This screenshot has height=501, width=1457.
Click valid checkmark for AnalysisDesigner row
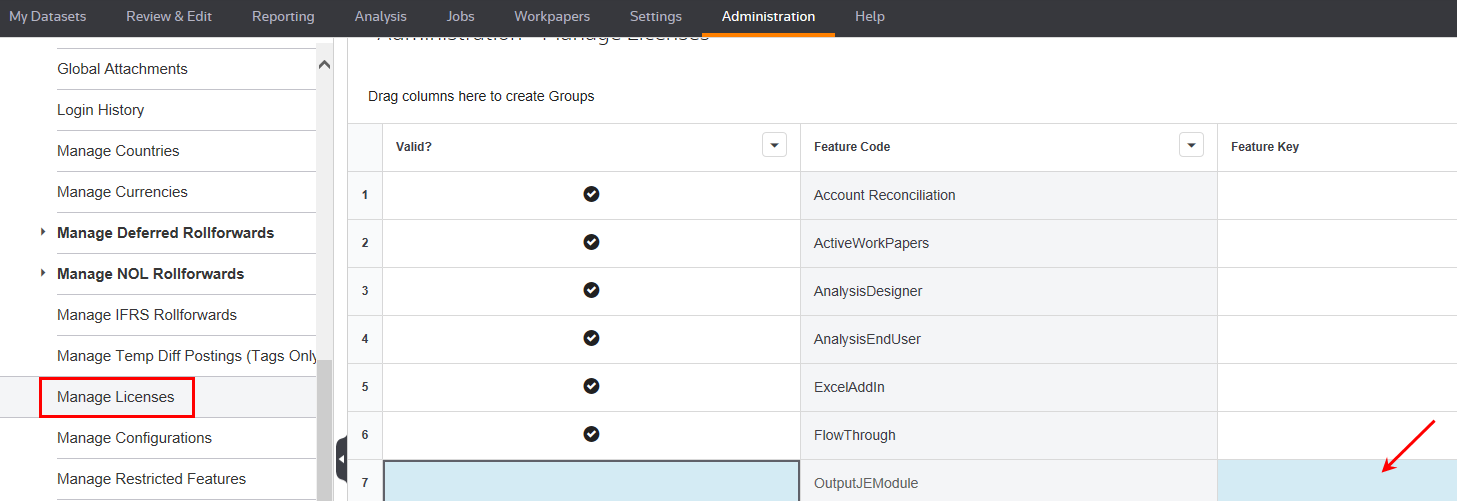coord(591,291)
